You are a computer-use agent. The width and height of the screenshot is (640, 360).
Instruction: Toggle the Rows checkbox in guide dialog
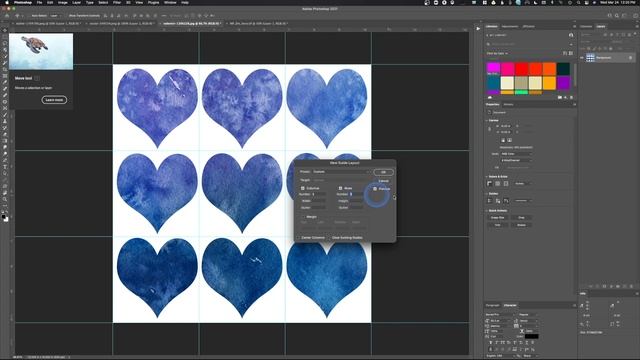340,188
